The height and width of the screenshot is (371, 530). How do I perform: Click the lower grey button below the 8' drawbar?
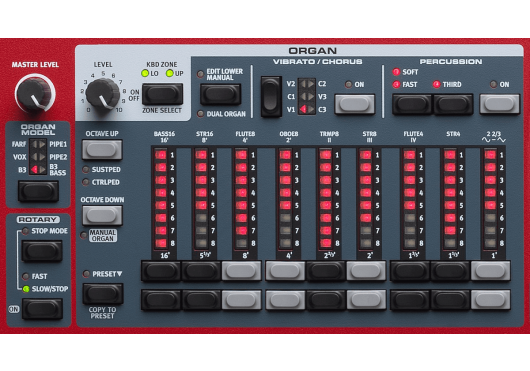pos(241,300)
